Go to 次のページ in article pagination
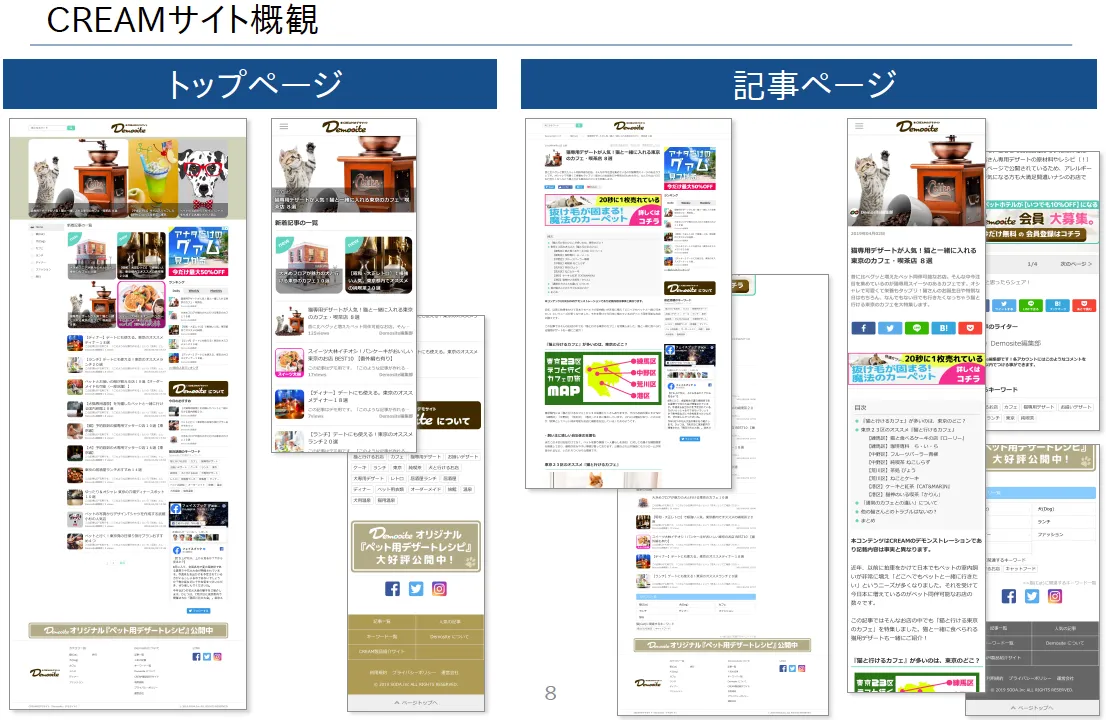Viewport: 1106px width, 720px height. [1076, 264]
